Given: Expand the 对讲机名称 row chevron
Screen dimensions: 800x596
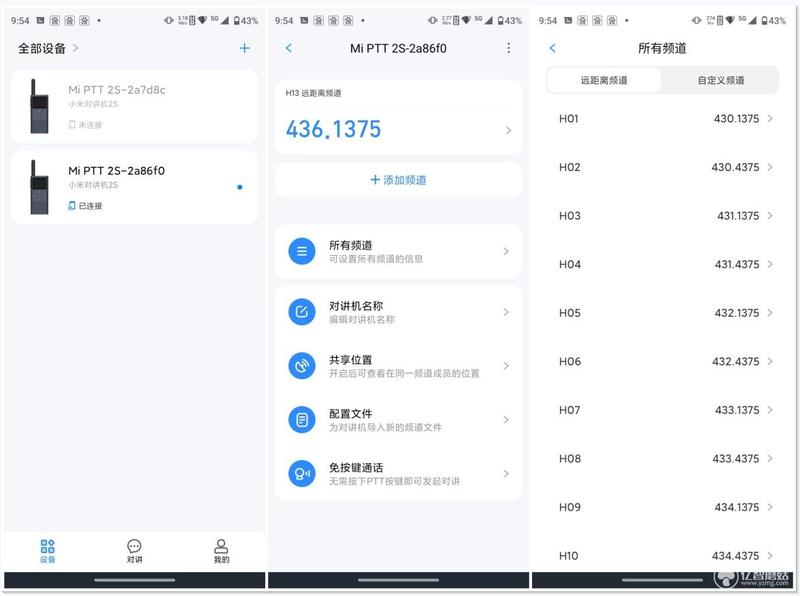Looking at the screenshot, I should click(x=506, y=312).
